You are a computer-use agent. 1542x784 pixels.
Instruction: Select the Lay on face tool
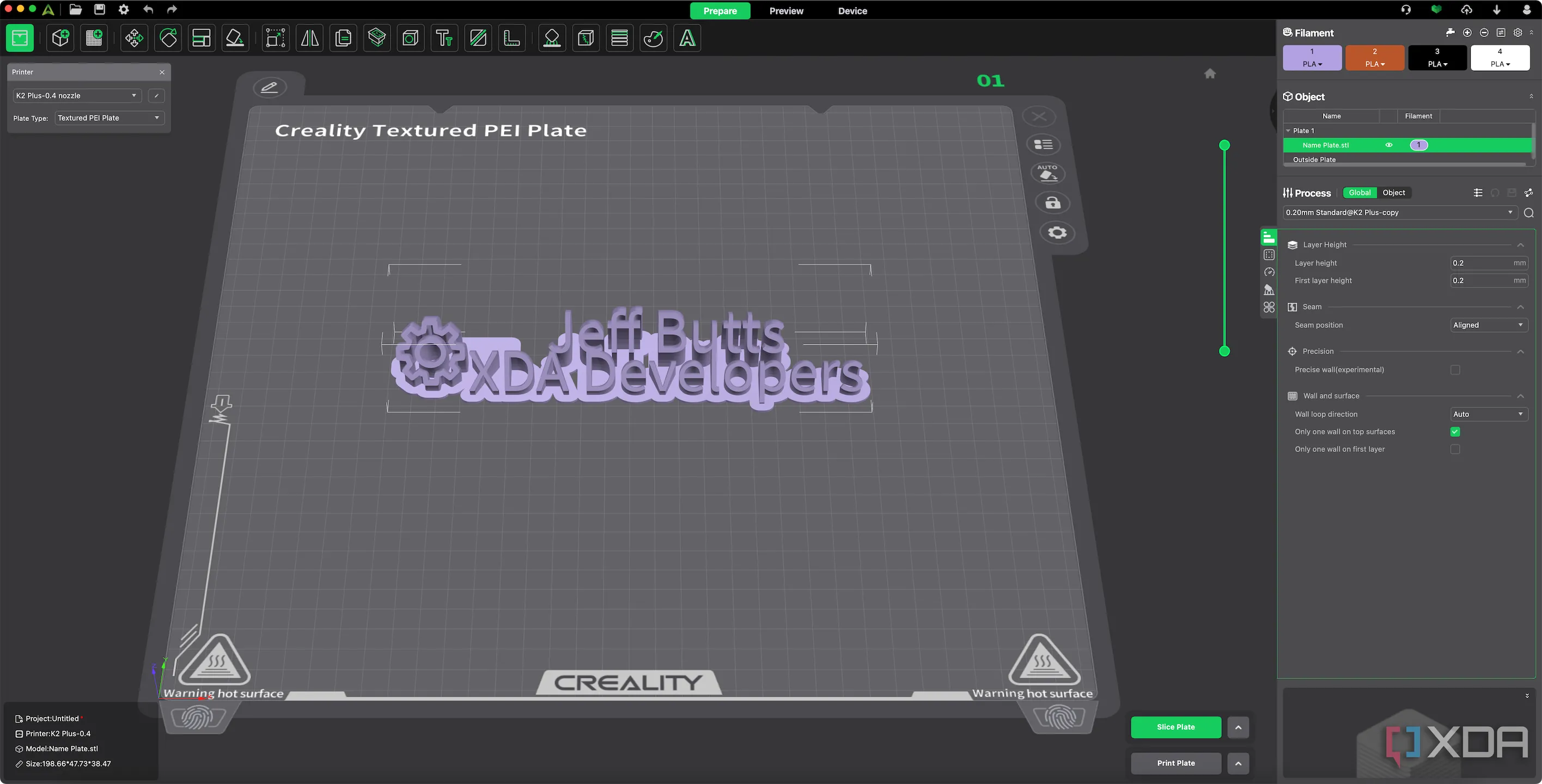pyautogui.click(x=235, y=38)
